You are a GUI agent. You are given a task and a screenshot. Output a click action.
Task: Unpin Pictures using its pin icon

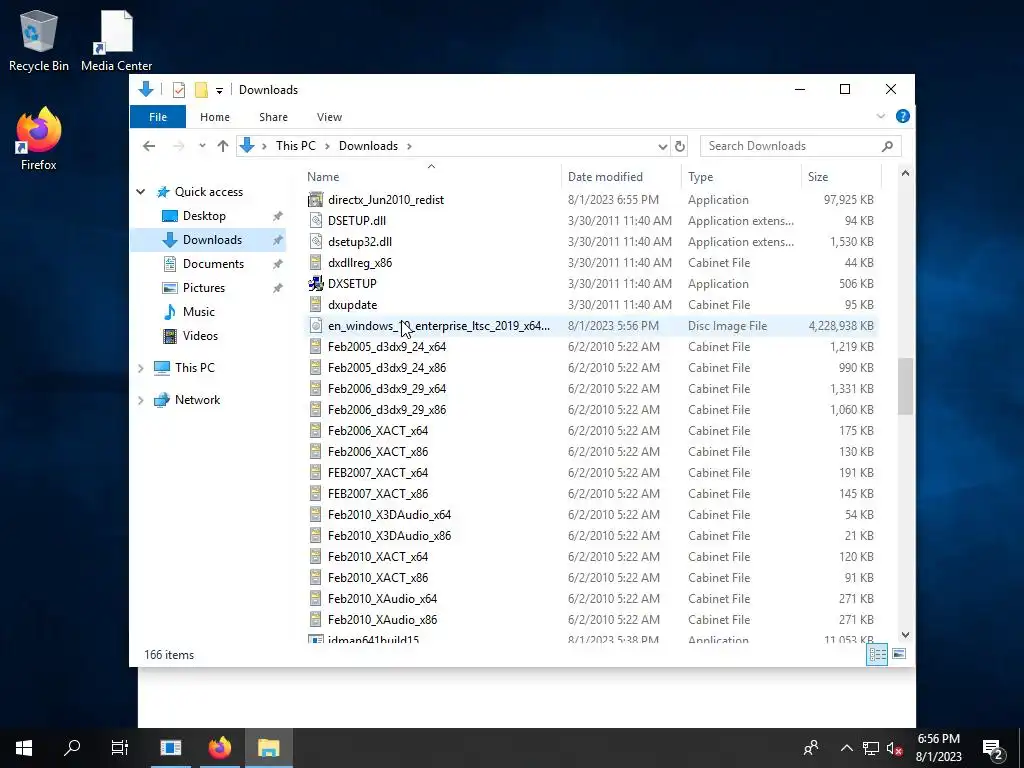coord(278,288)
